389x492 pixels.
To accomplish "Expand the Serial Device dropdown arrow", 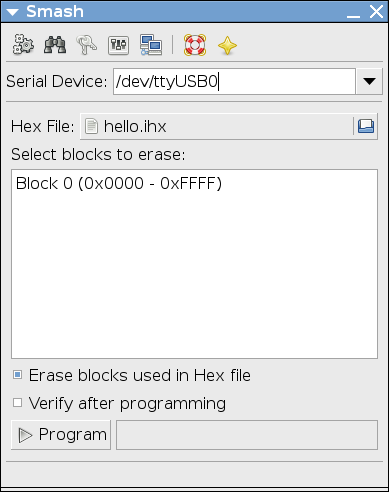I will [369, 81].
